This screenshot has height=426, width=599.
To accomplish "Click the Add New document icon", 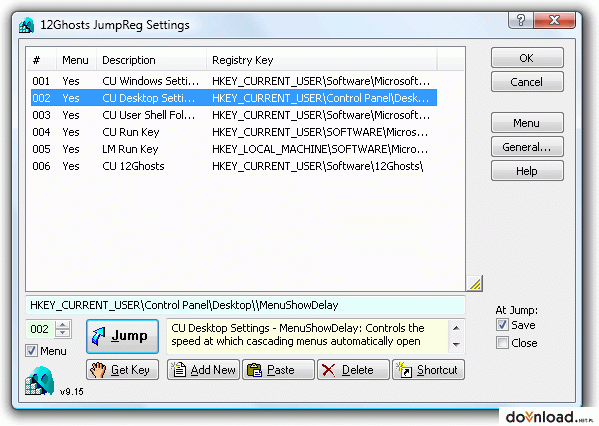I will [178, 369].
